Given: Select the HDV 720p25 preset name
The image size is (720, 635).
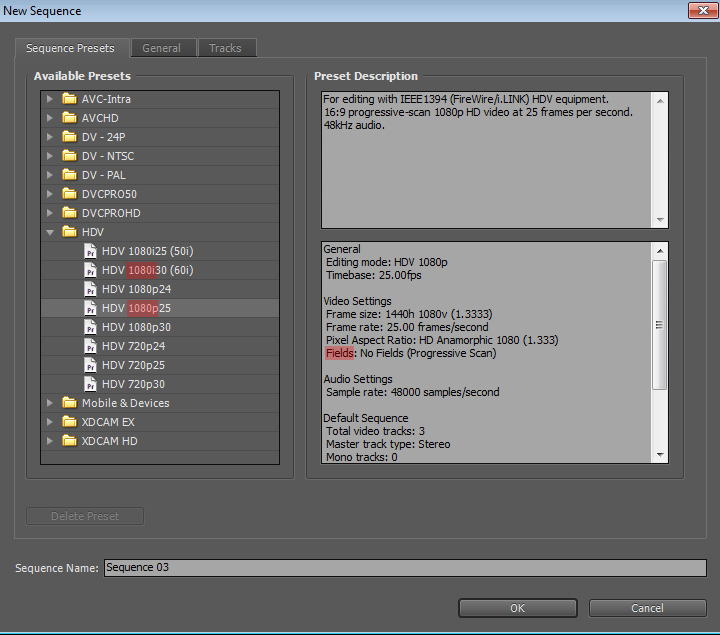Looking at the screenshot, I should pyautogui.click(x=133, y=365).
